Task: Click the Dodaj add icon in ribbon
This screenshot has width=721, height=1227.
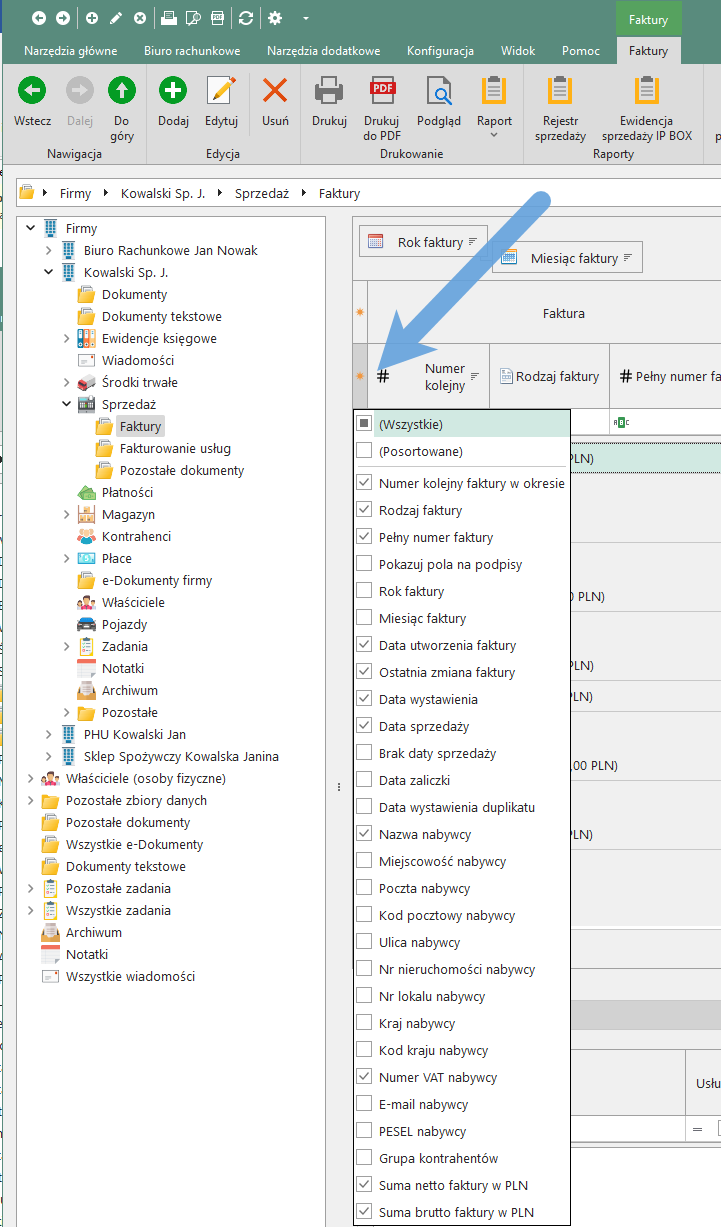Action: [173, 91]
